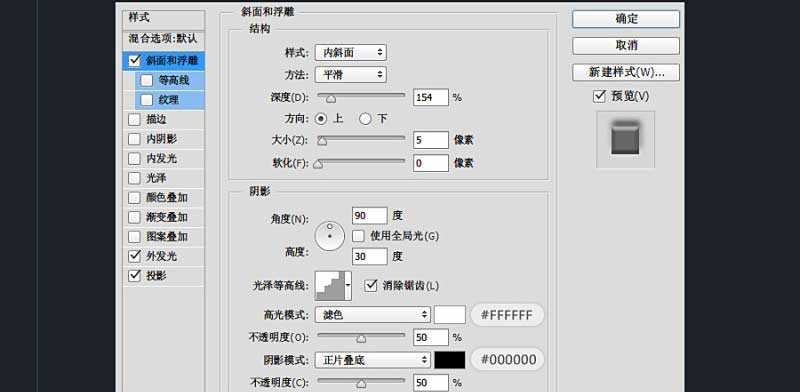Uncheck the 投影 checkbox

[x=134, y=276]
